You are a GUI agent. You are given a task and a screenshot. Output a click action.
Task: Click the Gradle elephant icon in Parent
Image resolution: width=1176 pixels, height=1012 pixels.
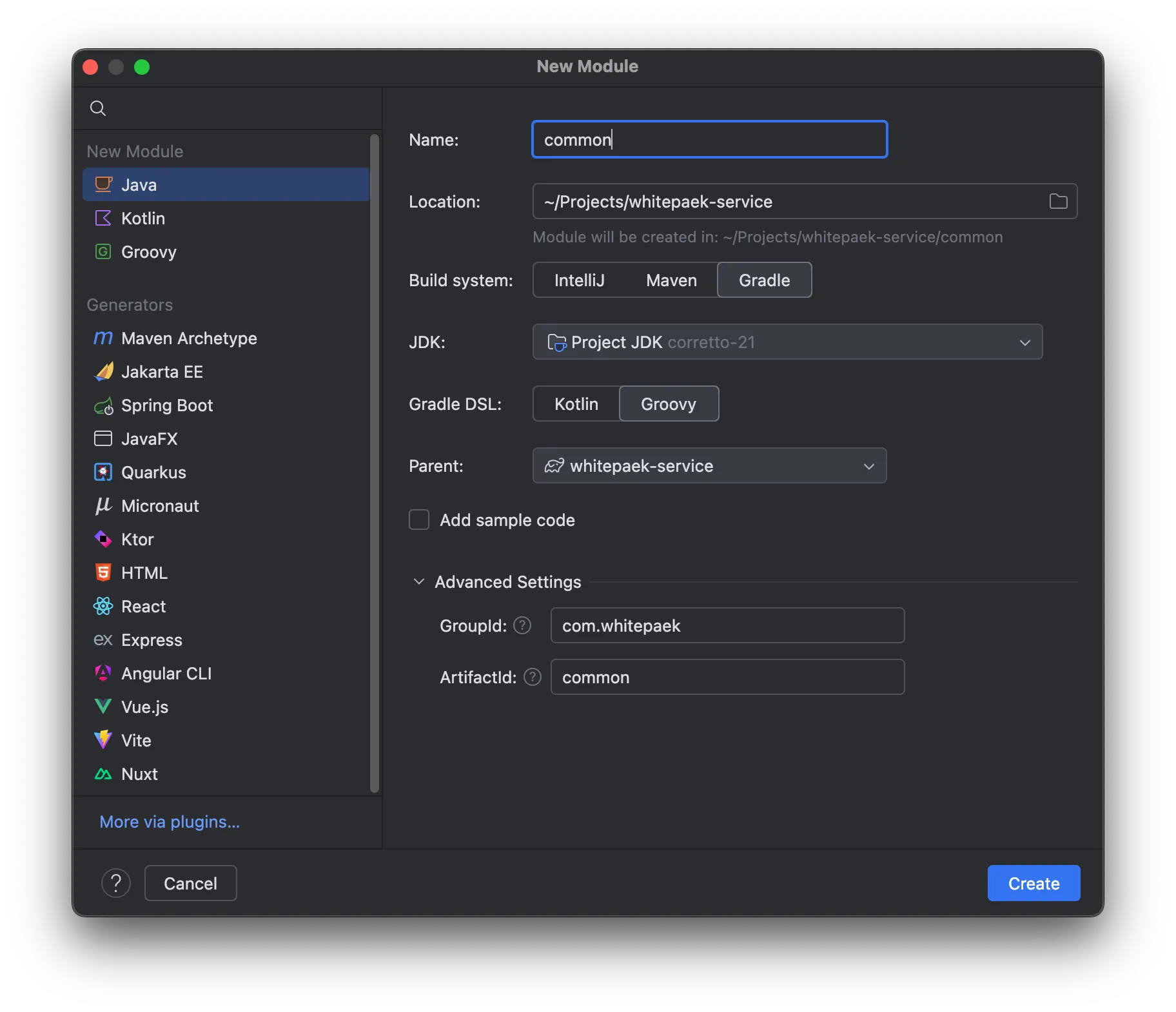[554, 465]
